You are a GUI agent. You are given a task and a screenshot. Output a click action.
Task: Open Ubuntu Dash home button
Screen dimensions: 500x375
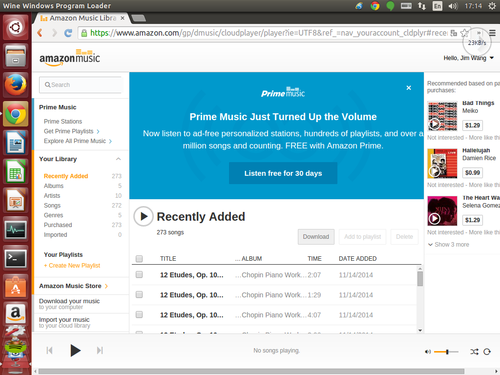pos(15,27)
